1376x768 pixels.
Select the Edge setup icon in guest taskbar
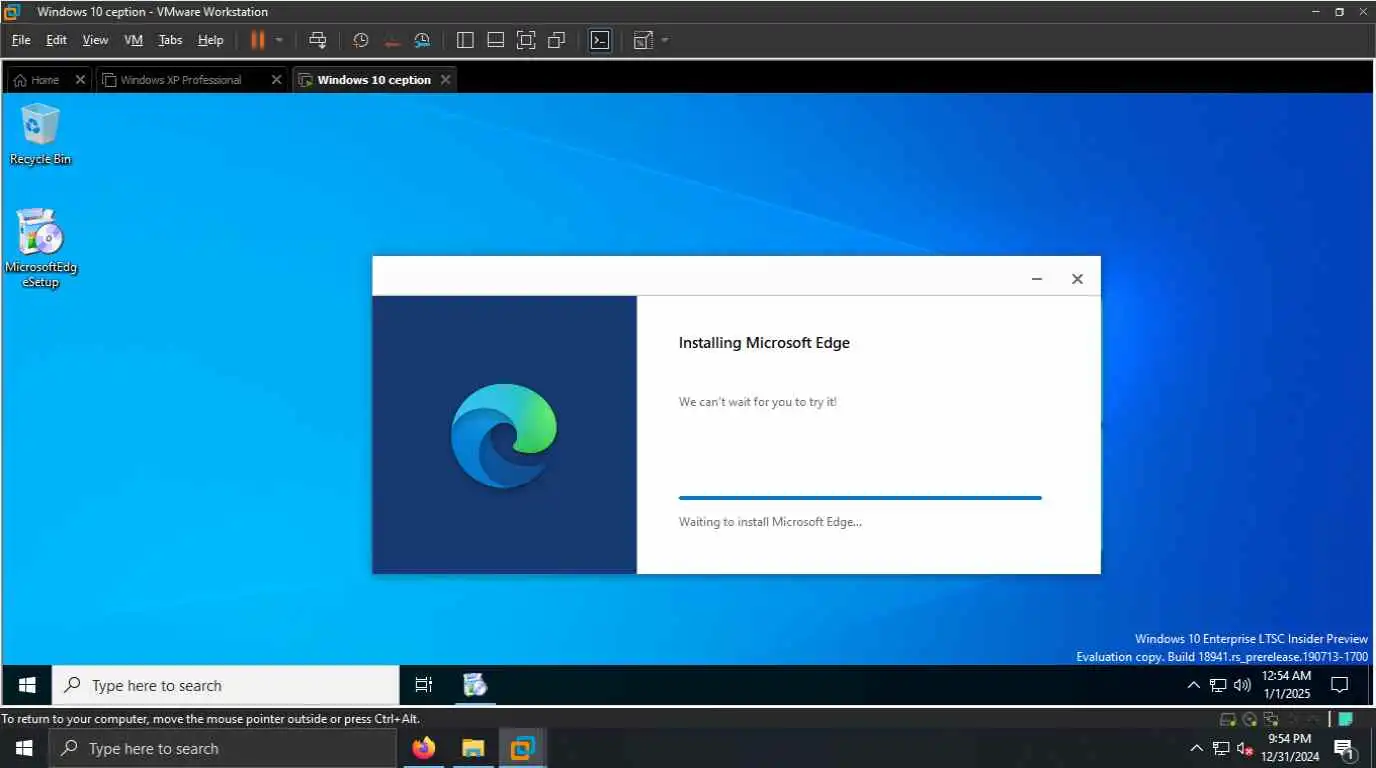(x=475, y=685)
